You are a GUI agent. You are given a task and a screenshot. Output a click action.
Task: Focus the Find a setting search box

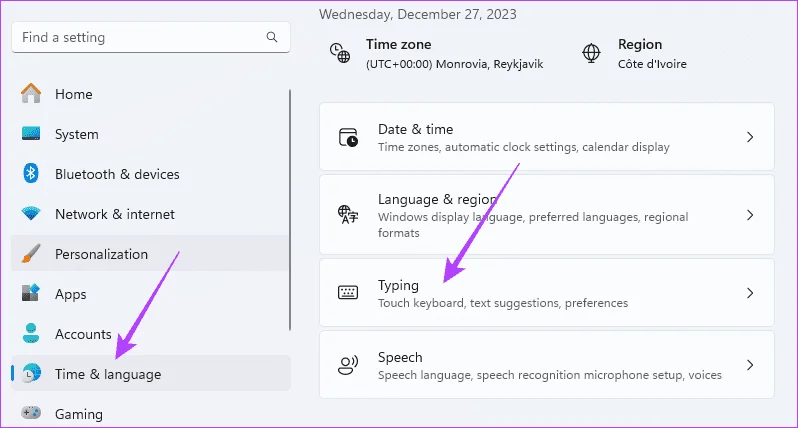[151, 37]
